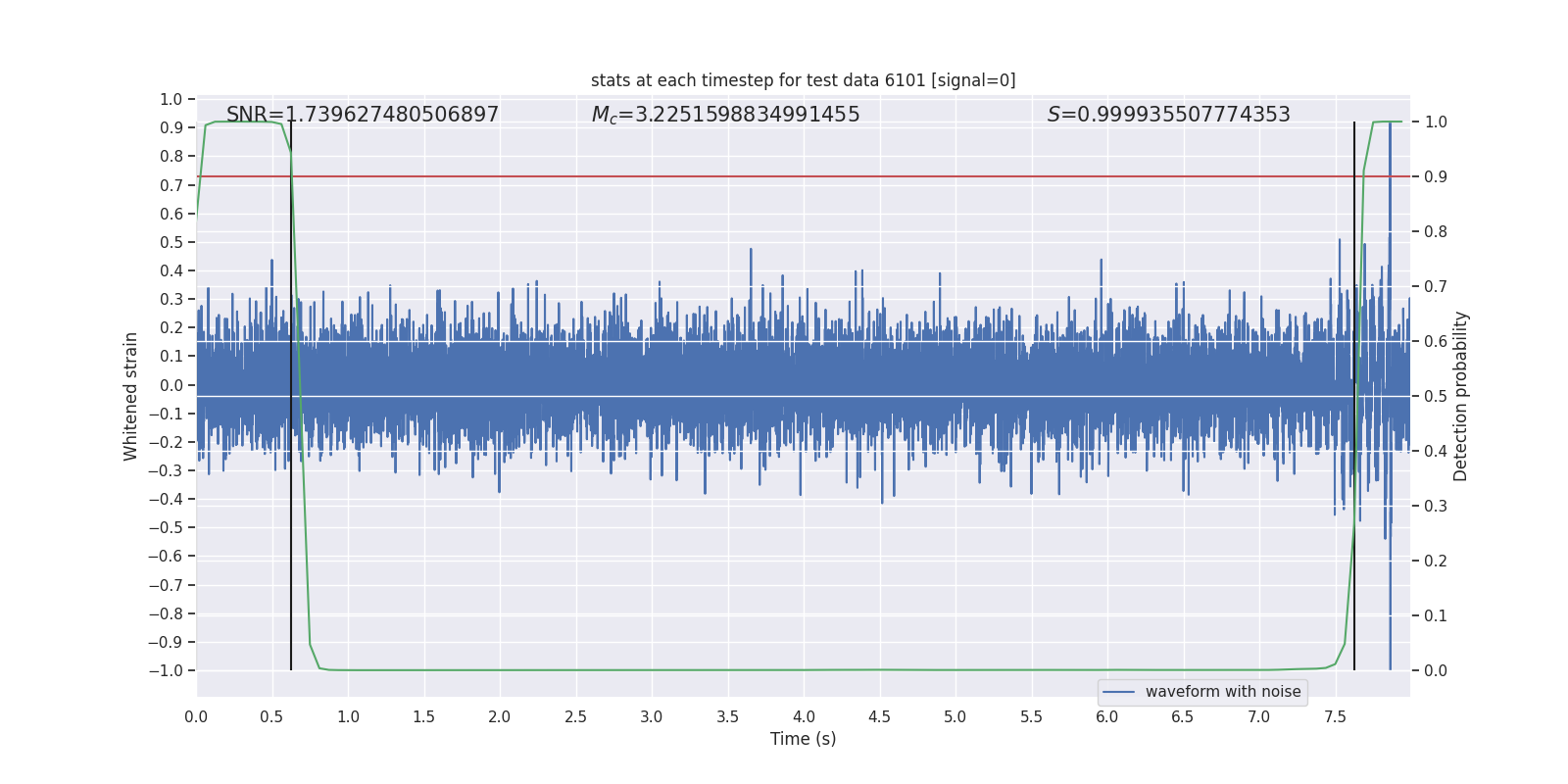Click the right axis tick label 0.1
The height and width of the screenshot is (784, 1568).
[x=1436, y=615]
